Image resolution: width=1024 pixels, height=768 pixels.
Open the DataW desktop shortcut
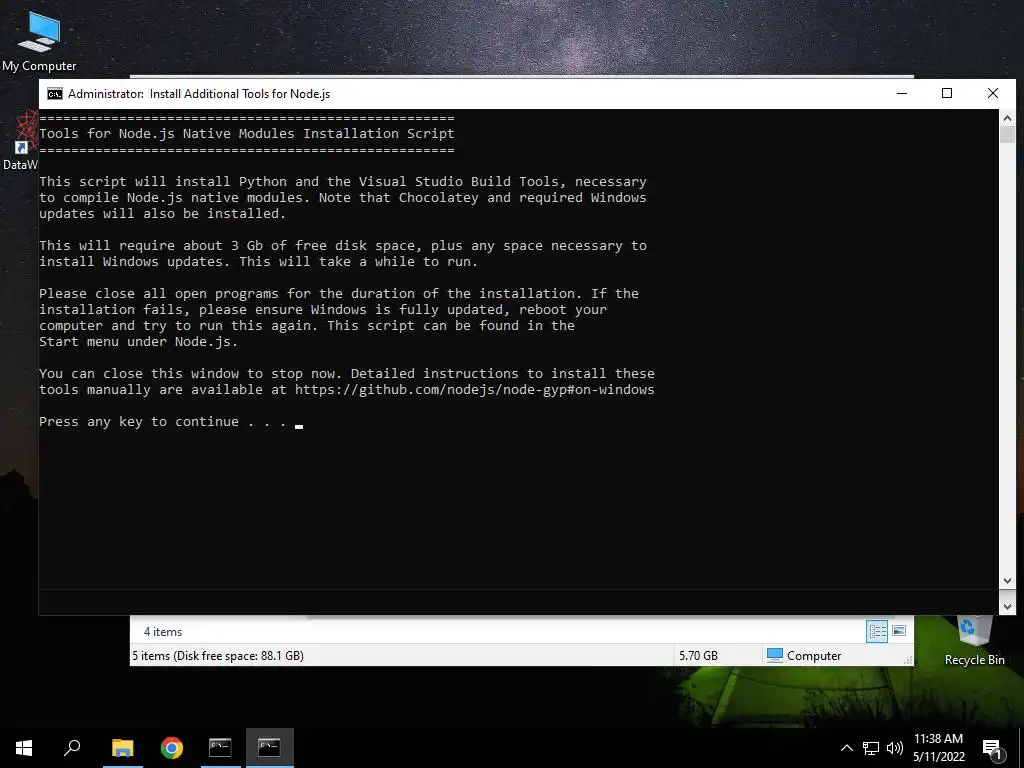(20, 141)
